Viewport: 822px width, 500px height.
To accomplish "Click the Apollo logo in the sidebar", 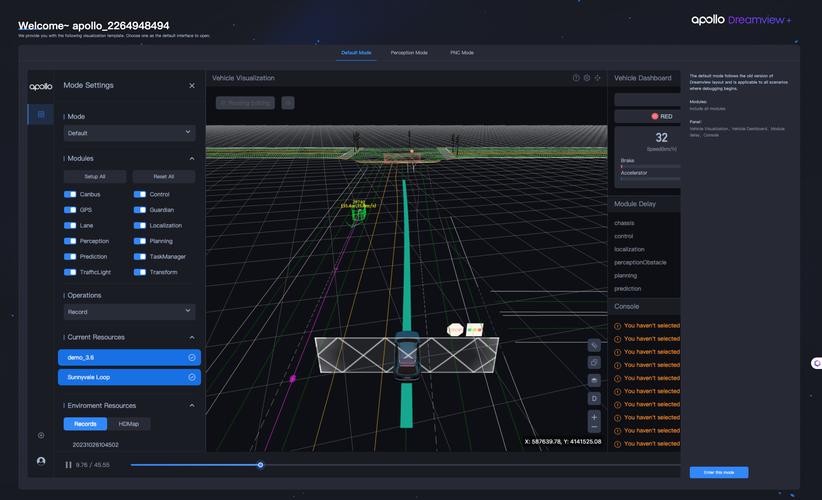I will 40,86.
